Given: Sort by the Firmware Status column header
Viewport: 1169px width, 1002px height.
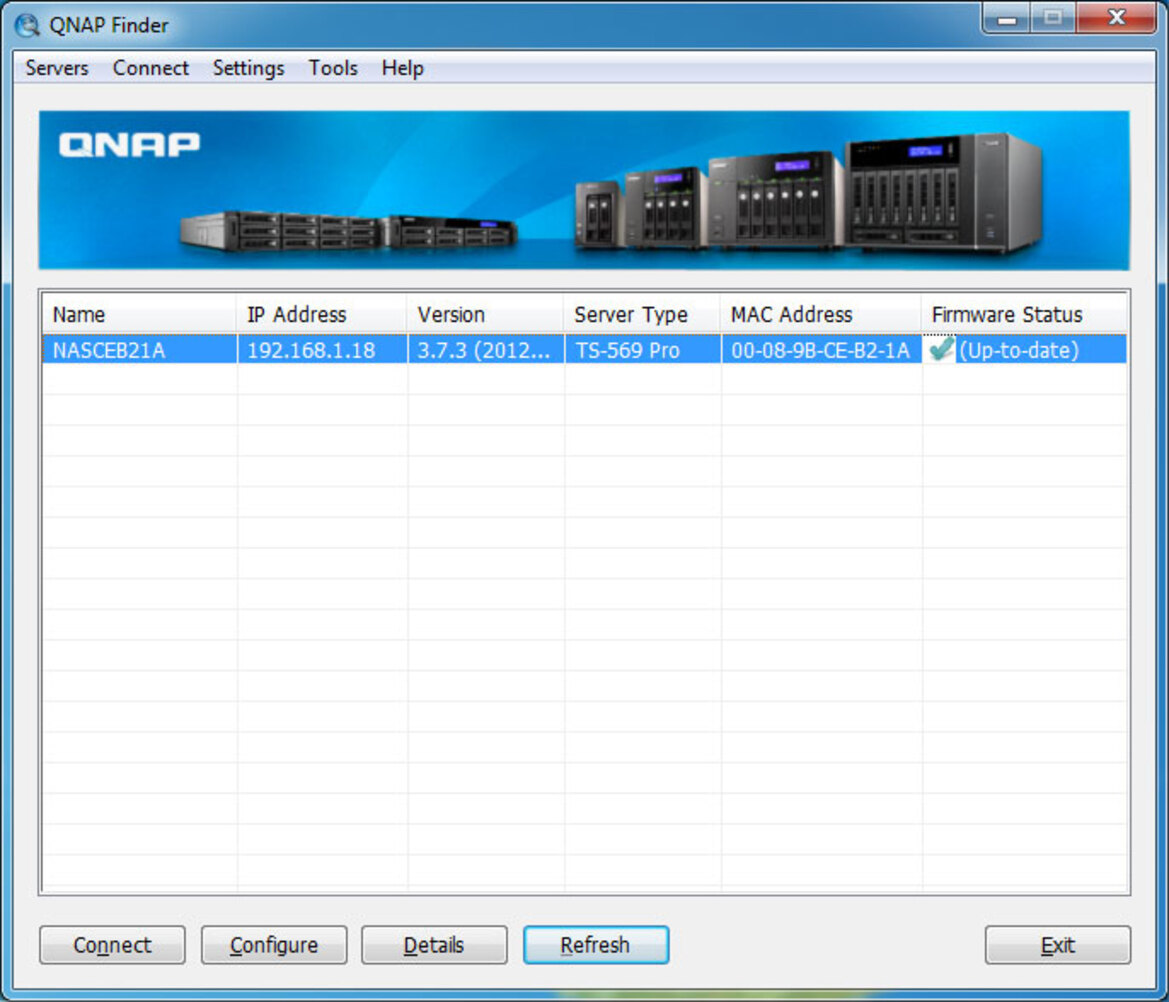Looking at the screenshot, I should coord(1024,314).
